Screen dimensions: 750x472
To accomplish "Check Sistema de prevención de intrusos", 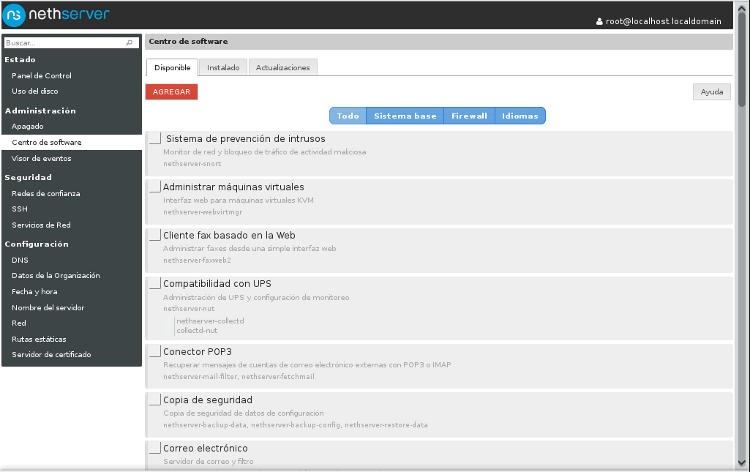I will [x=154, y=138].
